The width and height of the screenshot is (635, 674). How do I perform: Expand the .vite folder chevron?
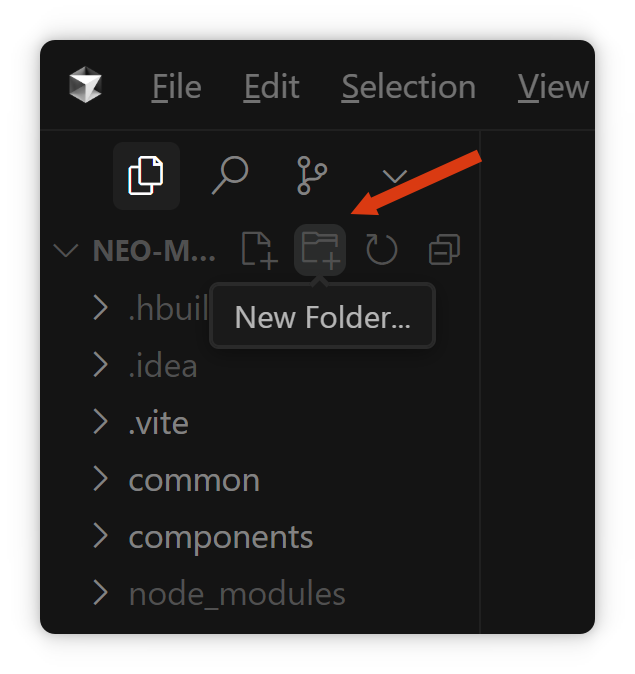click(101, 422)
